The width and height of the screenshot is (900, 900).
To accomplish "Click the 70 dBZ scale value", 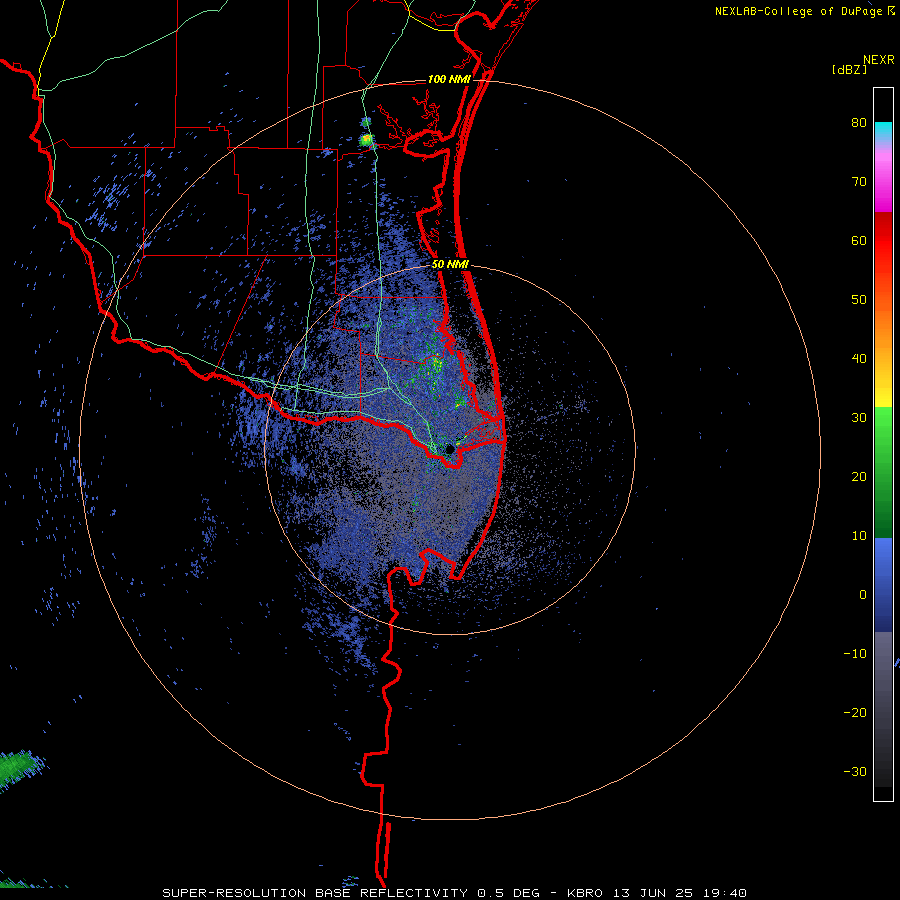I will point(859,182).
